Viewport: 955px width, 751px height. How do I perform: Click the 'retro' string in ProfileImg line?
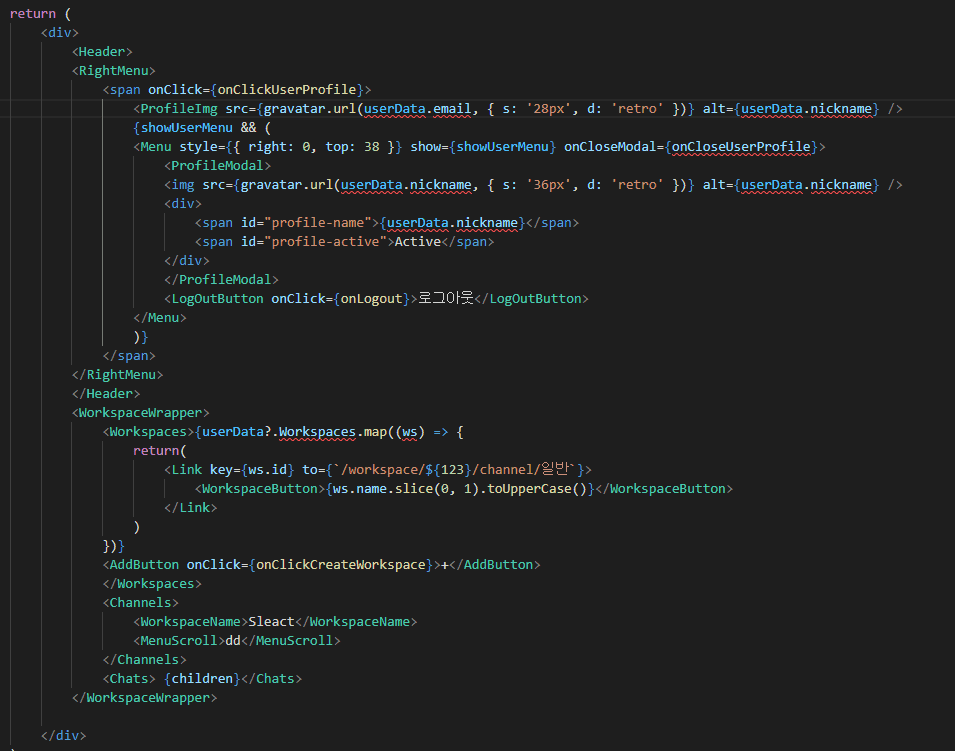click(x=637, y=108)
